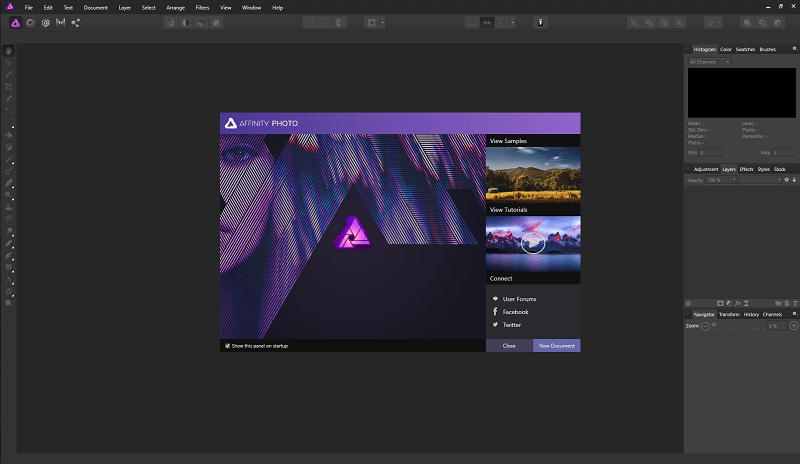Switch to the Swatches tab

pos(745,50)
